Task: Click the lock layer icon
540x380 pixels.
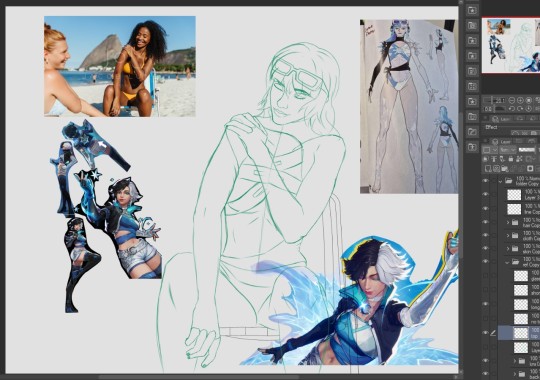Action: [x=511, y=159]
